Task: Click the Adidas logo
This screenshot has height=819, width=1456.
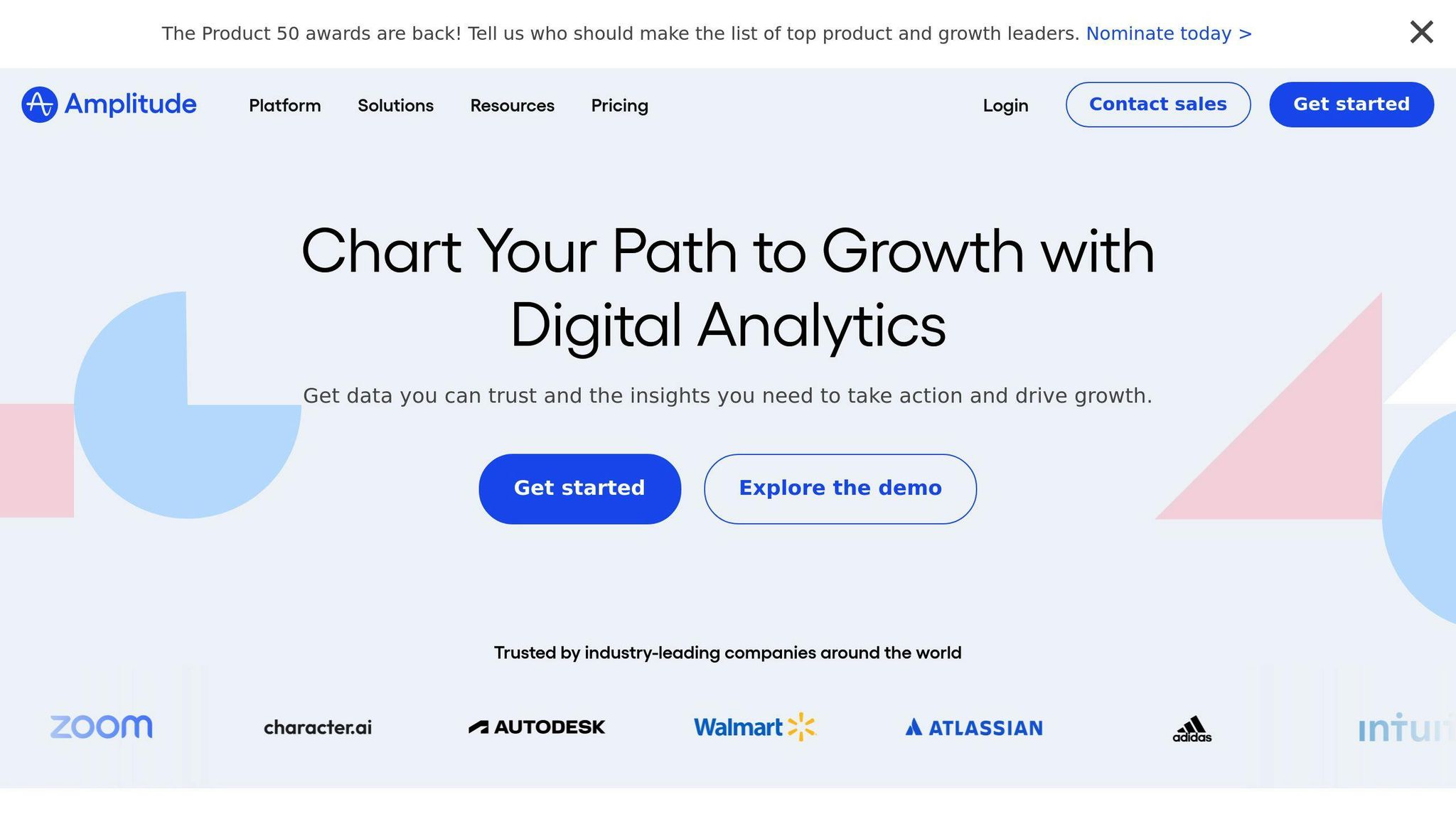Action: pos(1192,729)
